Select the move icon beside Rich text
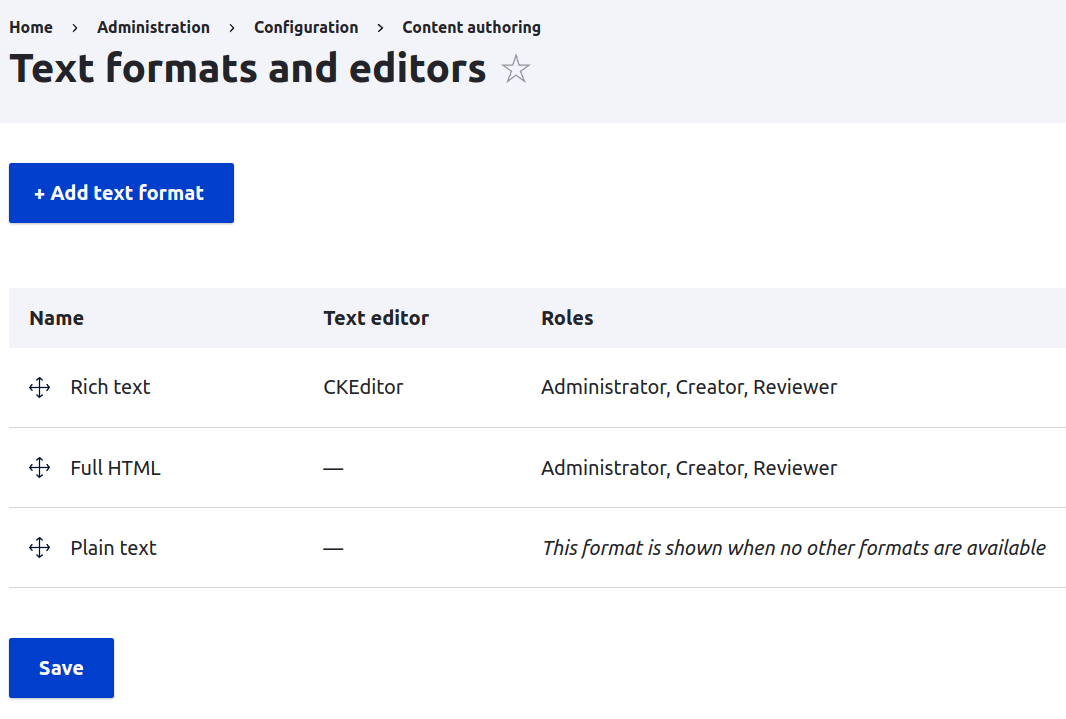 click(x=39, y=387)
